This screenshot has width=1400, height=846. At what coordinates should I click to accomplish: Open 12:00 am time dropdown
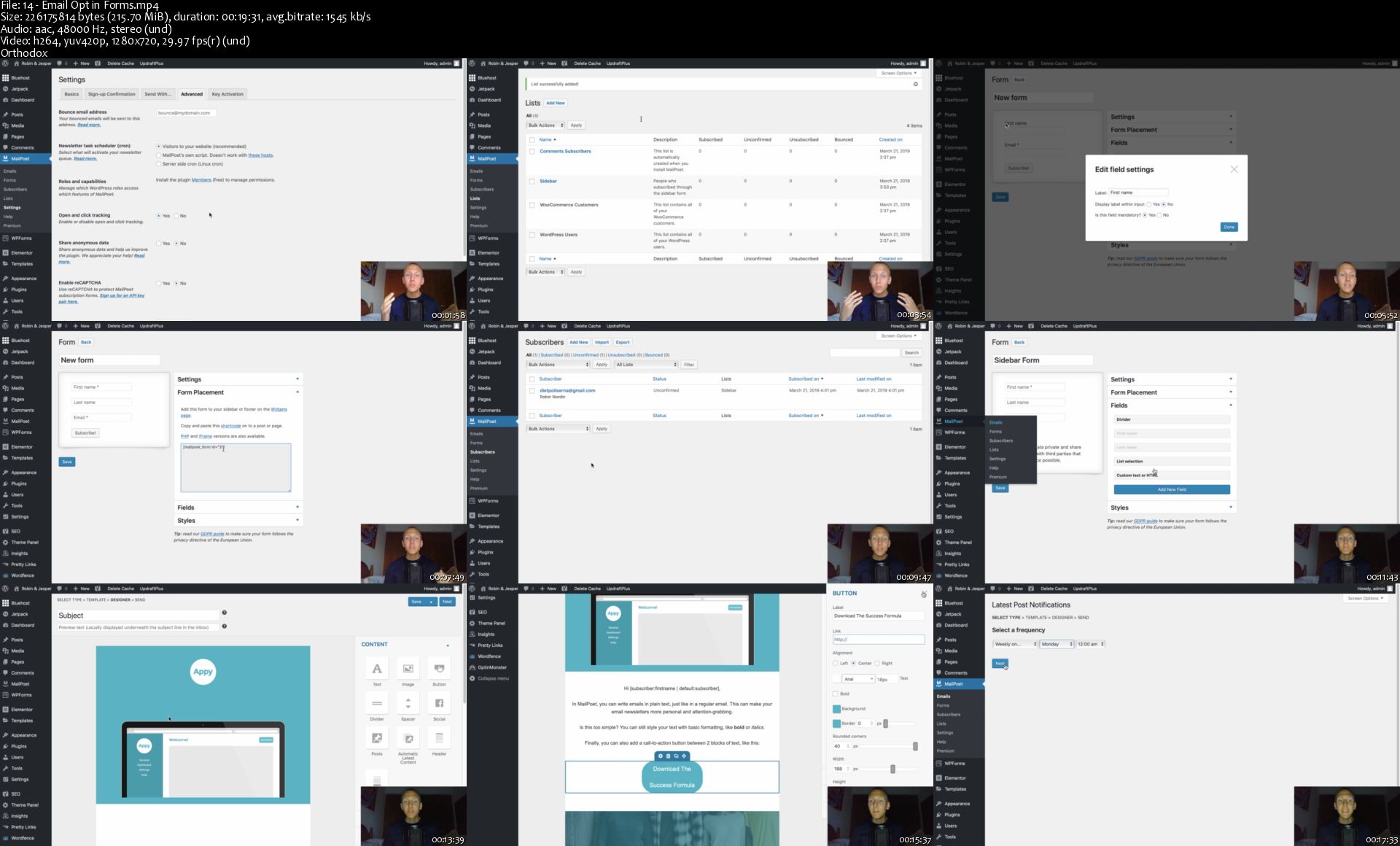1091,644
